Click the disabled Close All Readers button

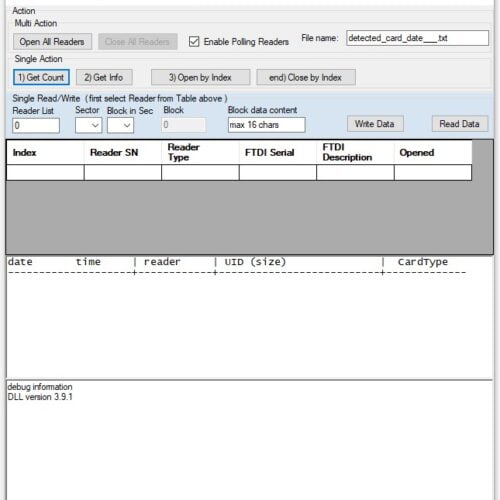click(x=137, y=42)
